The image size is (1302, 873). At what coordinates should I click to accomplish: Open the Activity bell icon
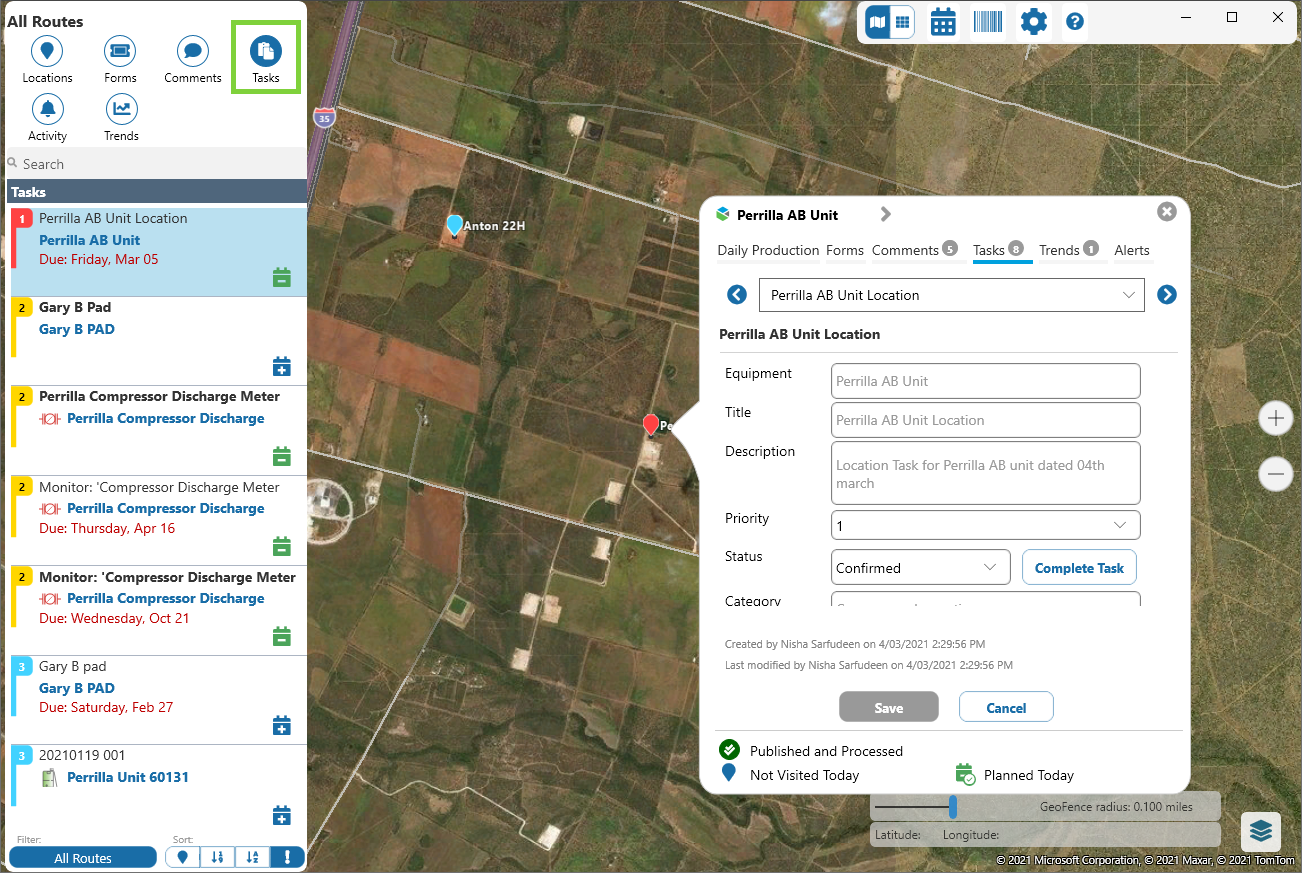(47, 109)
